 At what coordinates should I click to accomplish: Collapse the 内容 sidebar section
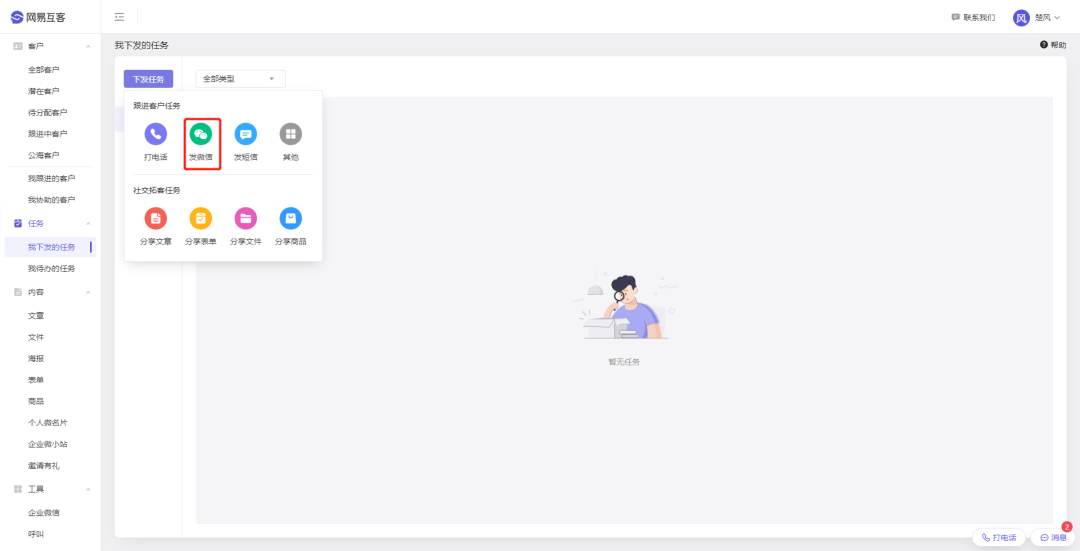(88, 292)
